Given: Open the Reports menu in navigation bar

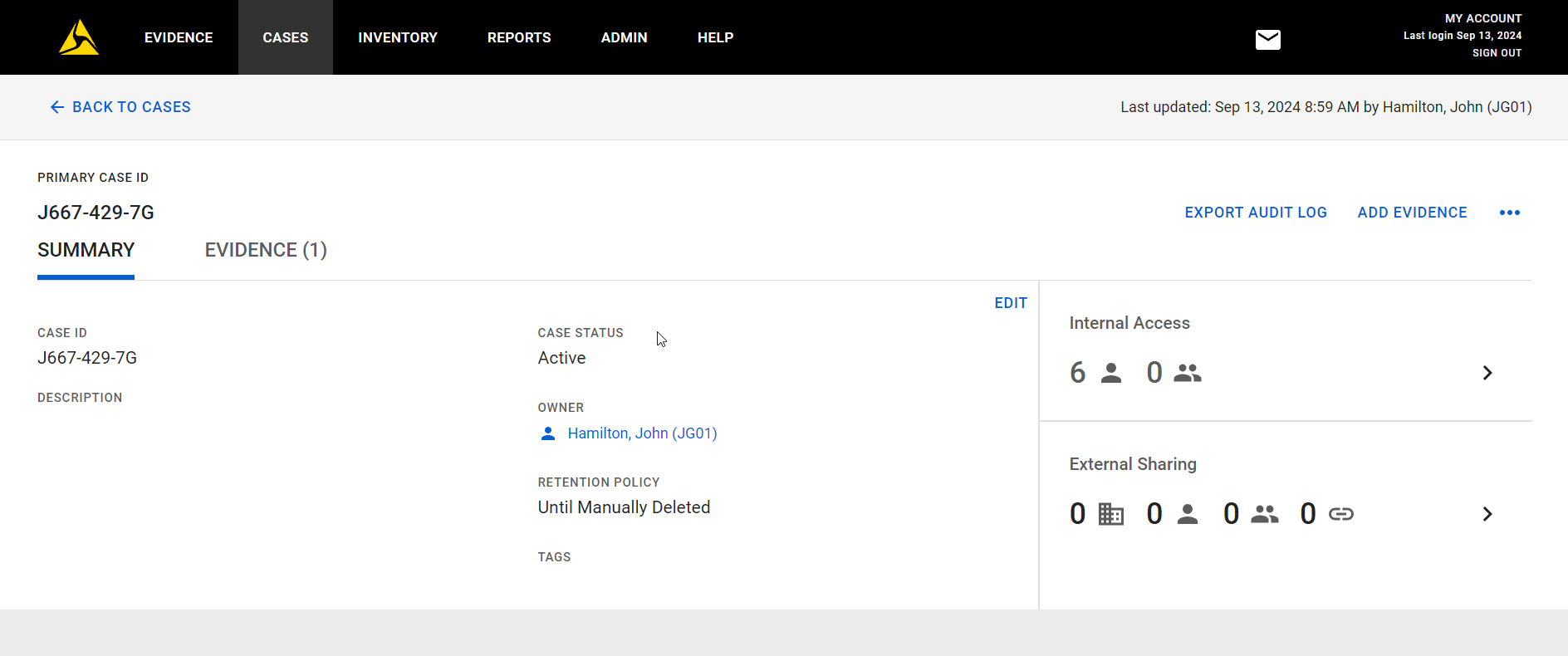Looking at the screenshot, I should pos(519,37).
